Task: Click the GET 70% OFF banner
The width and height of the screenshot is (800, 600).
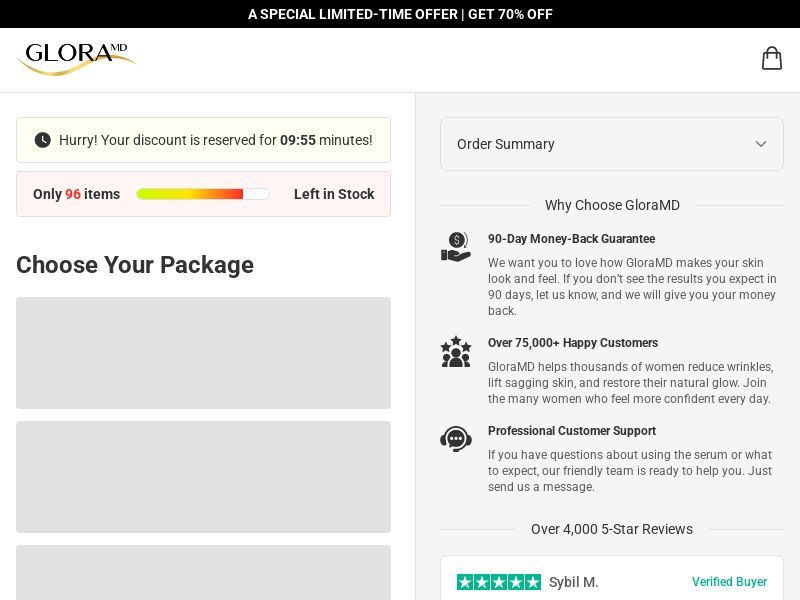Action: pyautogui.click(x=400, y=14)
